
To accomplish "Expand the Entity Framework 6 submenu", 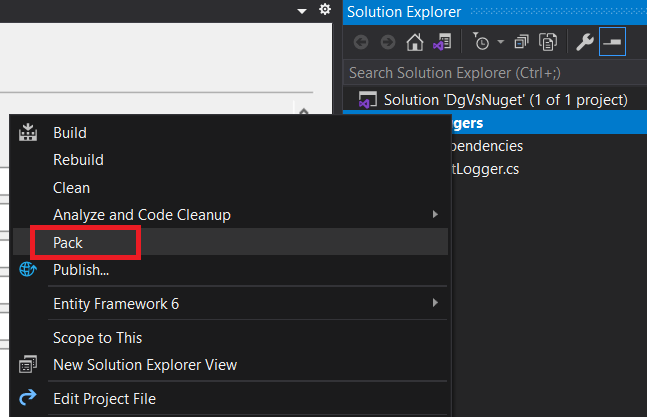I will pos(434,303).
